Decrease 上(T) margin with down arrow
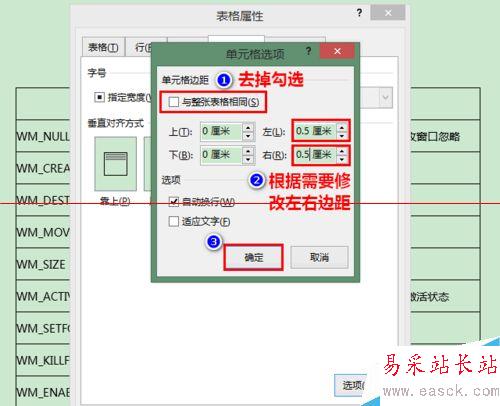Viewport: 500px width, 406px height. pyautogui.click(x=248, y=136)
